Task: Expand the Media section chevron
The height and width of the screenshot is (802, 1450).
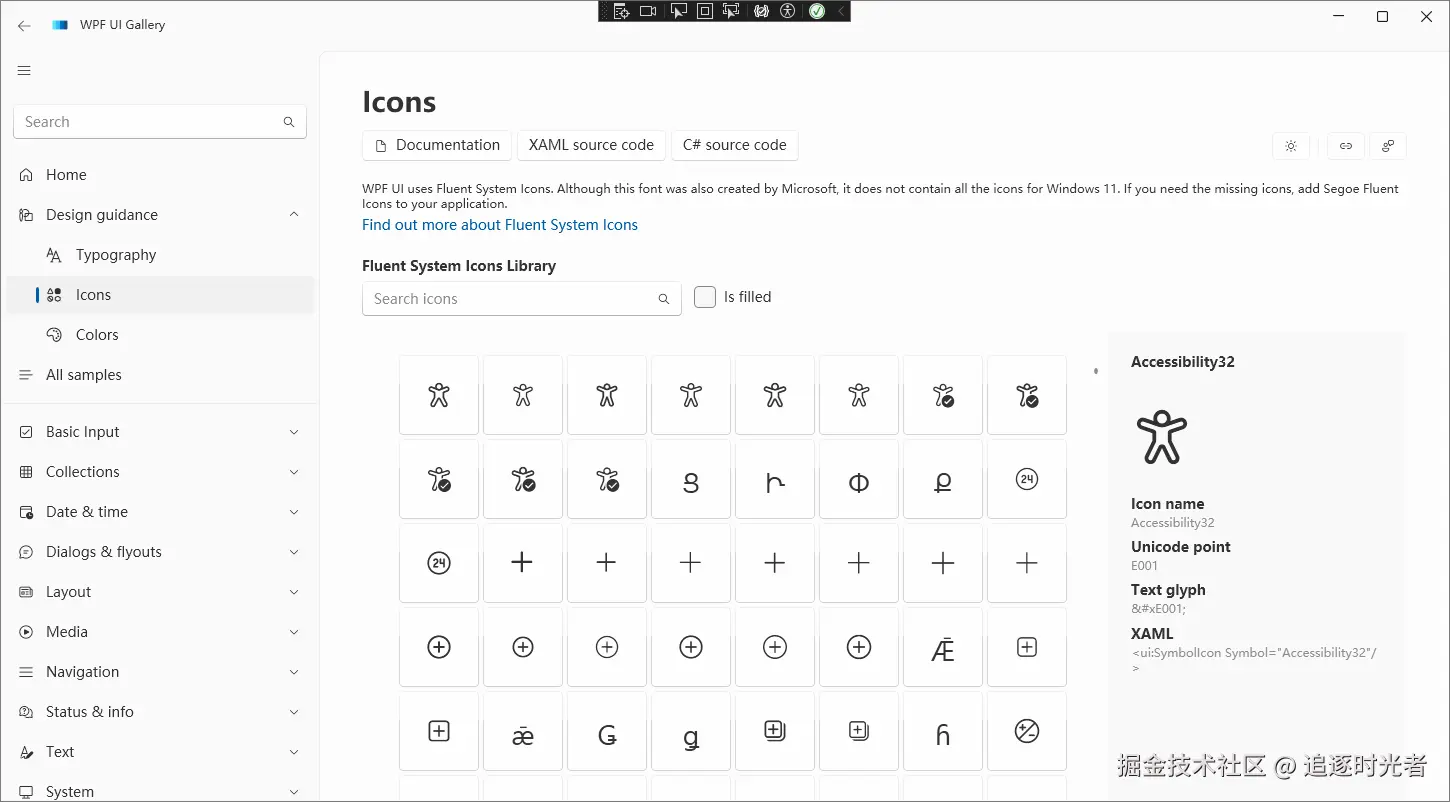Action: [x=294, y=632]
